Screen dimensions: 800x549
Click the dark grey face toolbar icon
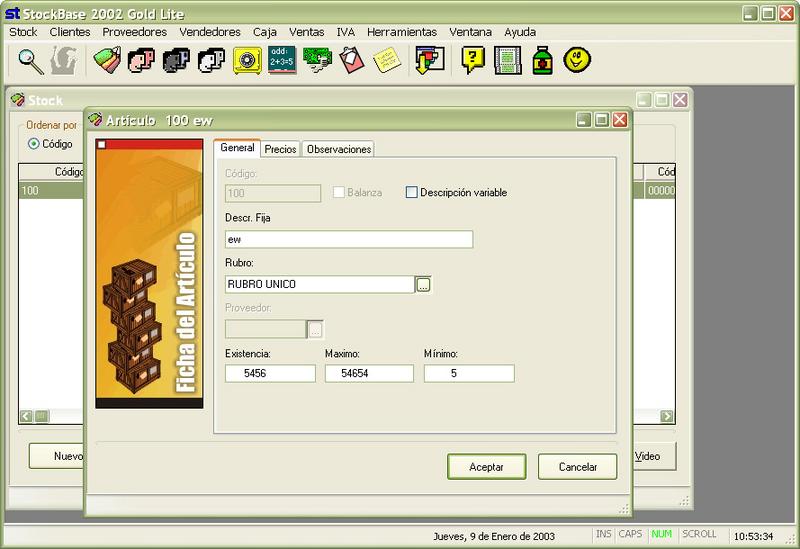pos(176,61)
